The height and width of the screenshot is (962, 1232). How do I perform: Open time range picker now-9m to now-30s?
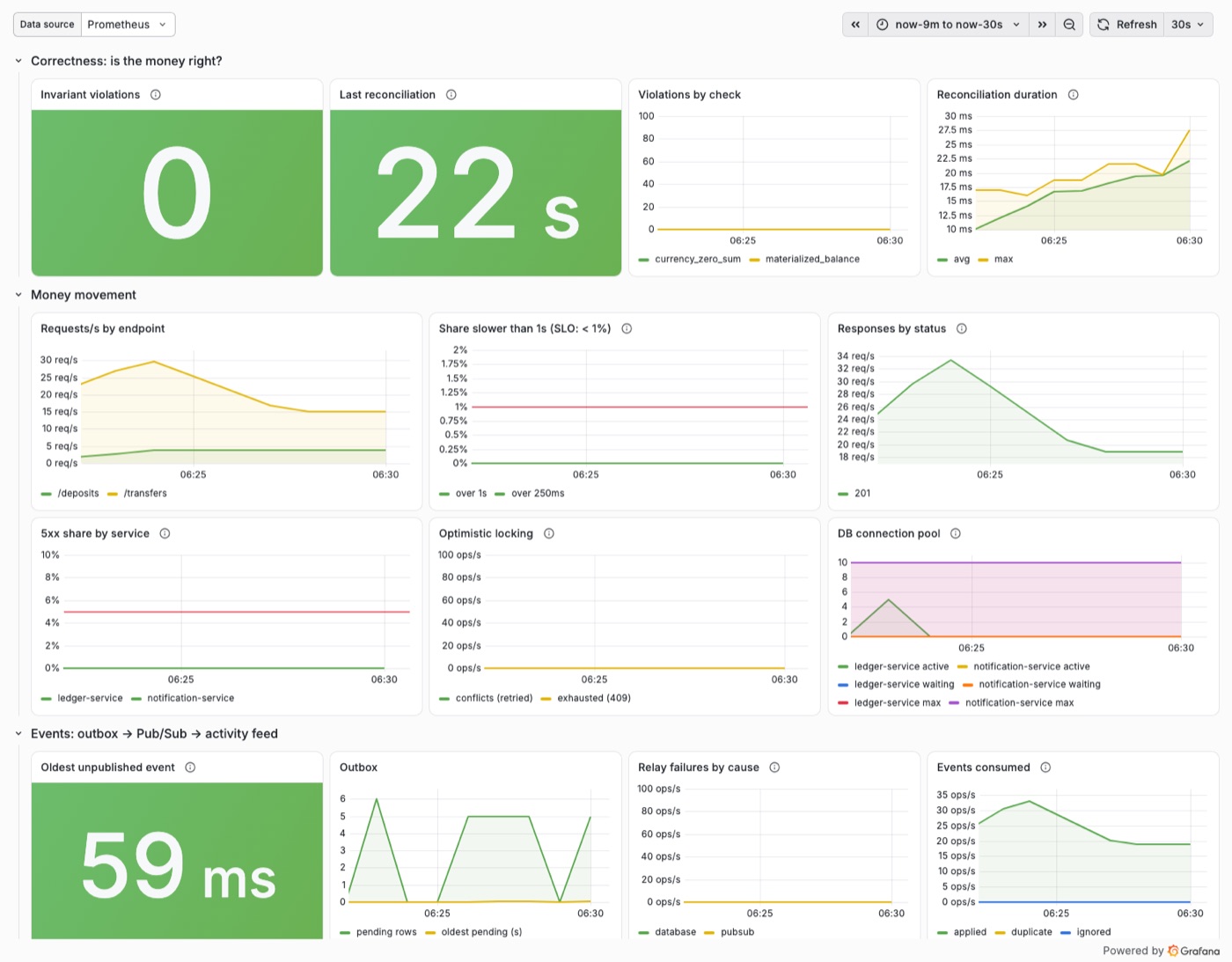tap(949, 25)
